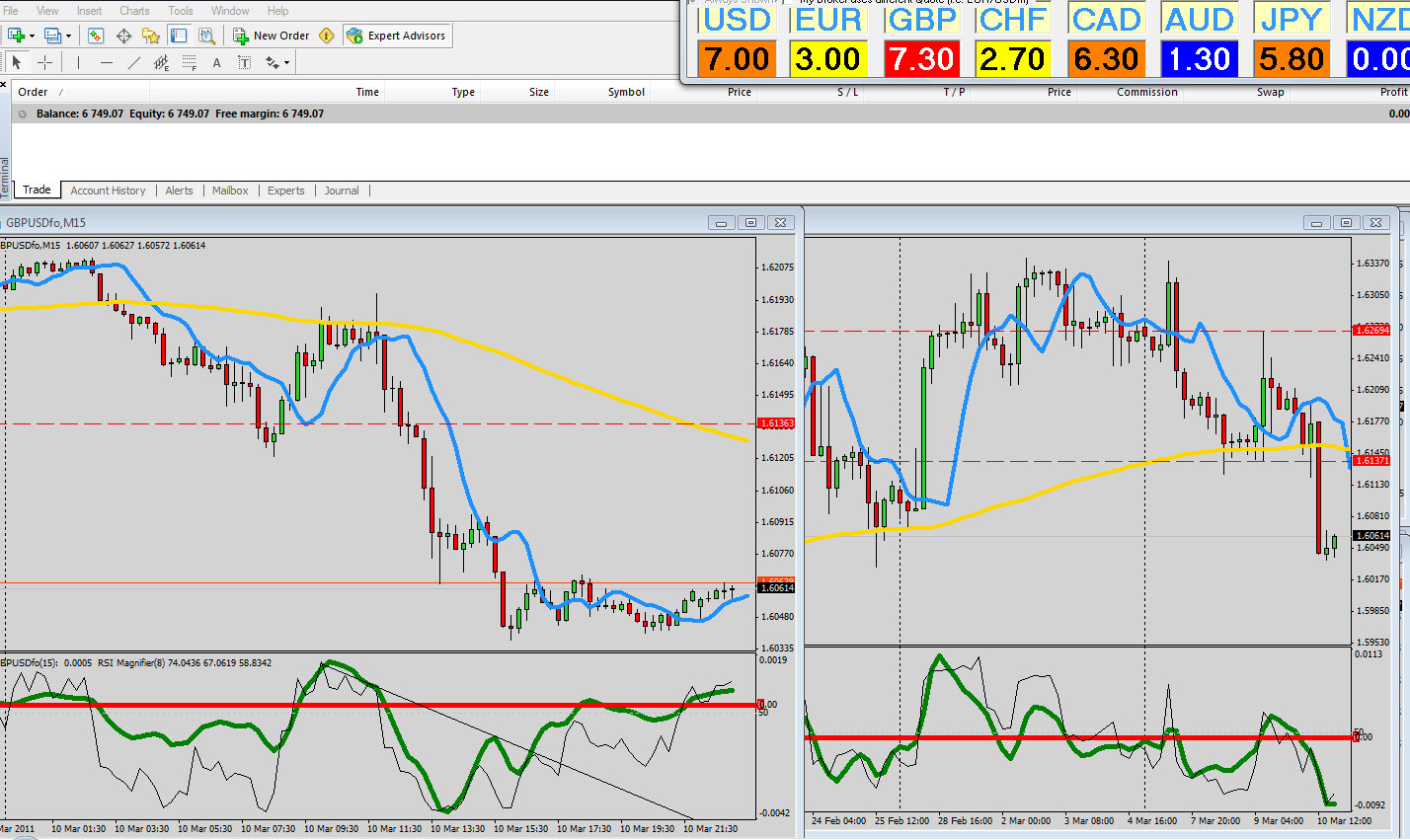Select the Draw Vertical Line tool
The image size is (1410, 840).
pyautogui.click(x=78, y=62)
